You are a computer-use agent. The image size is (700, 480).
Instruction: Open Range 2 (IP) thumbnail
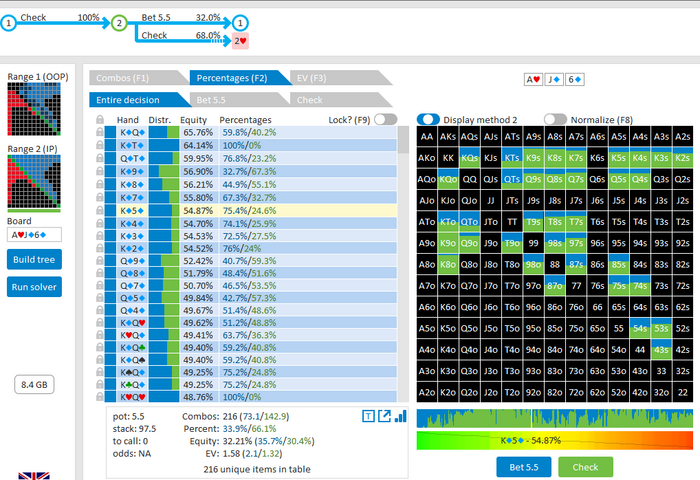[34, 182]
